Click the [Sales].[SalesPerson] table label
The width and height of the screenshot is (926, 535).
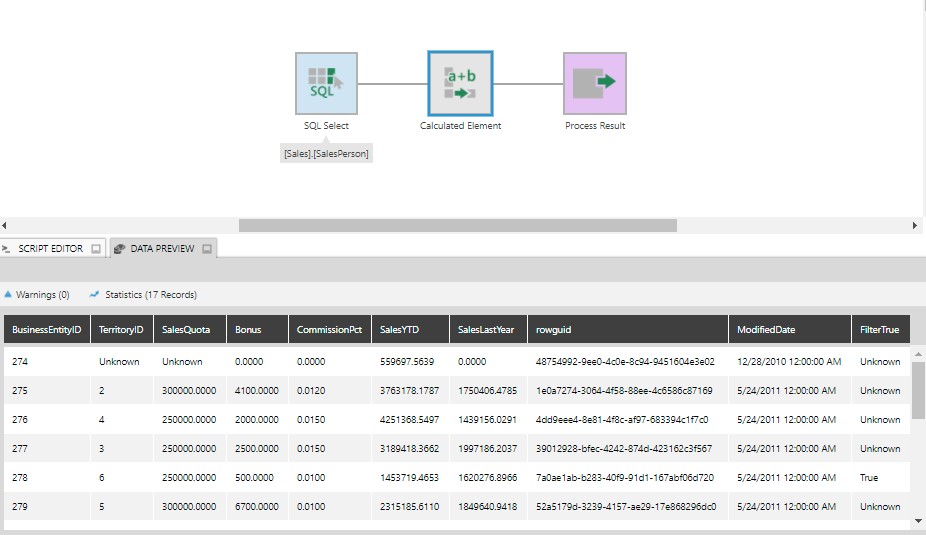(x=327, y=154)
